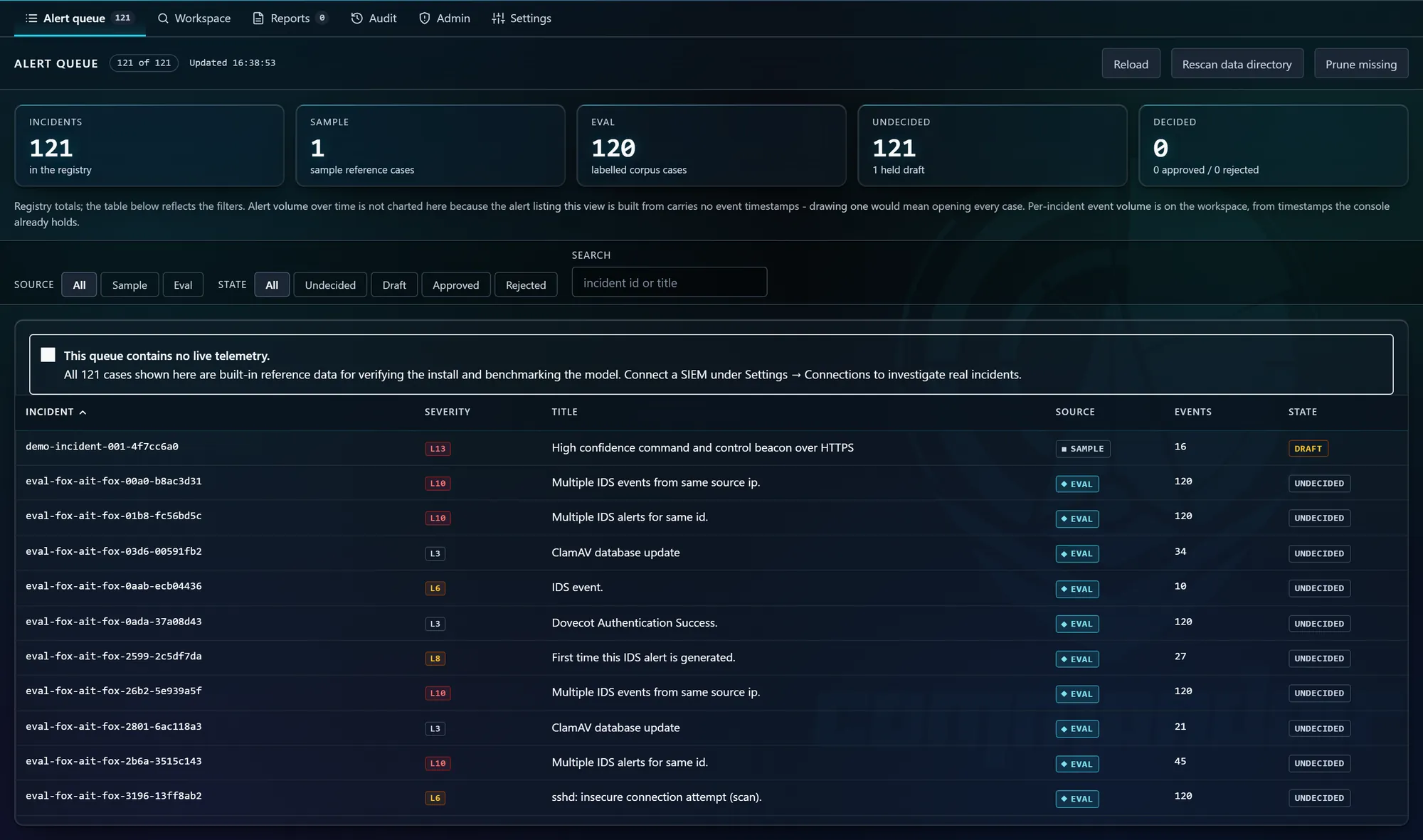Viewport: 1423px width, 840px height.
Task: Click EVAL badge on Dovecot Authentication row
Action: pos(1076,624)
